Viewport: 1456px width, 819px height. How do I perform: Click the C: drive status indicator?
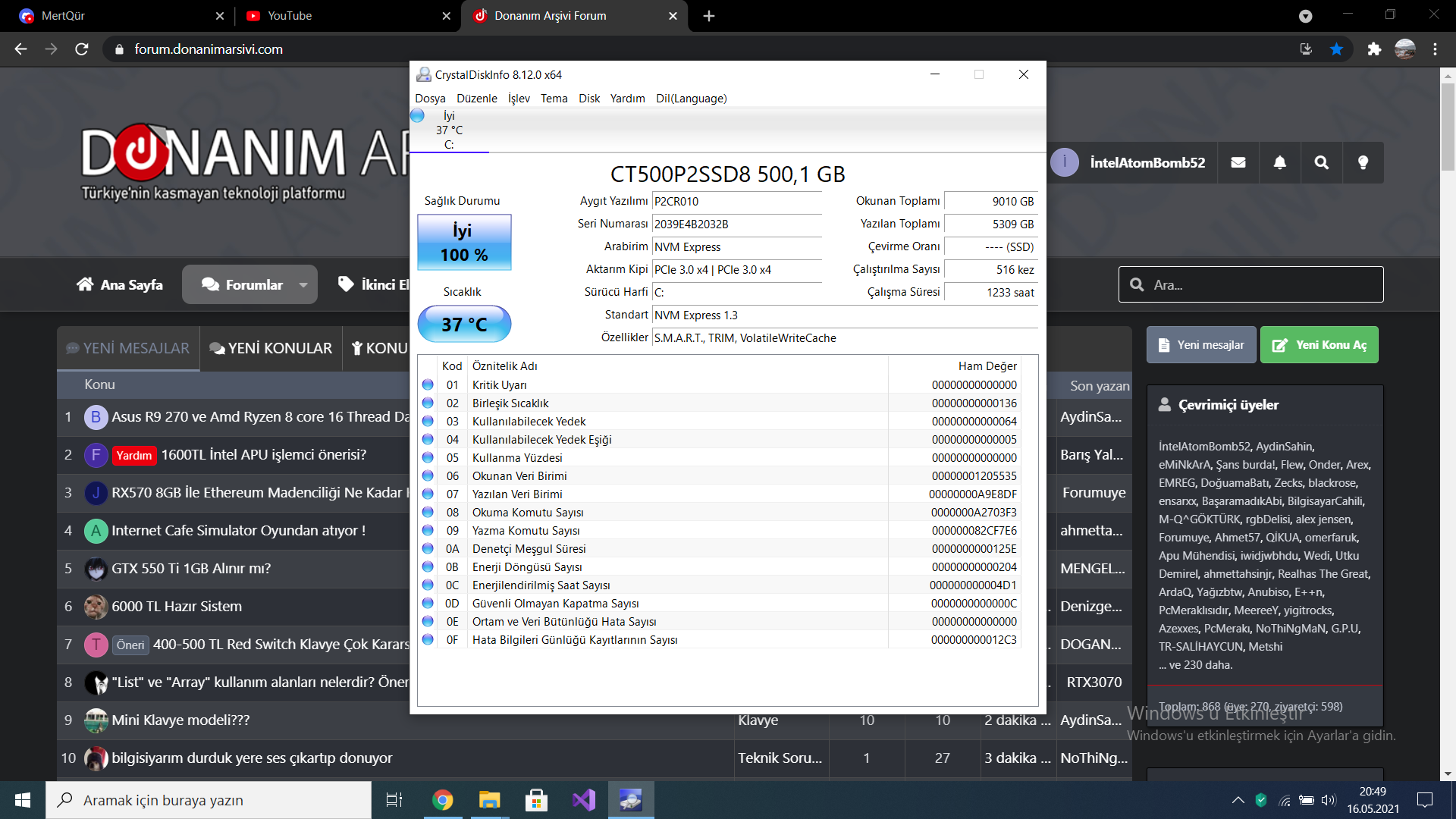(x=447, y=130)
